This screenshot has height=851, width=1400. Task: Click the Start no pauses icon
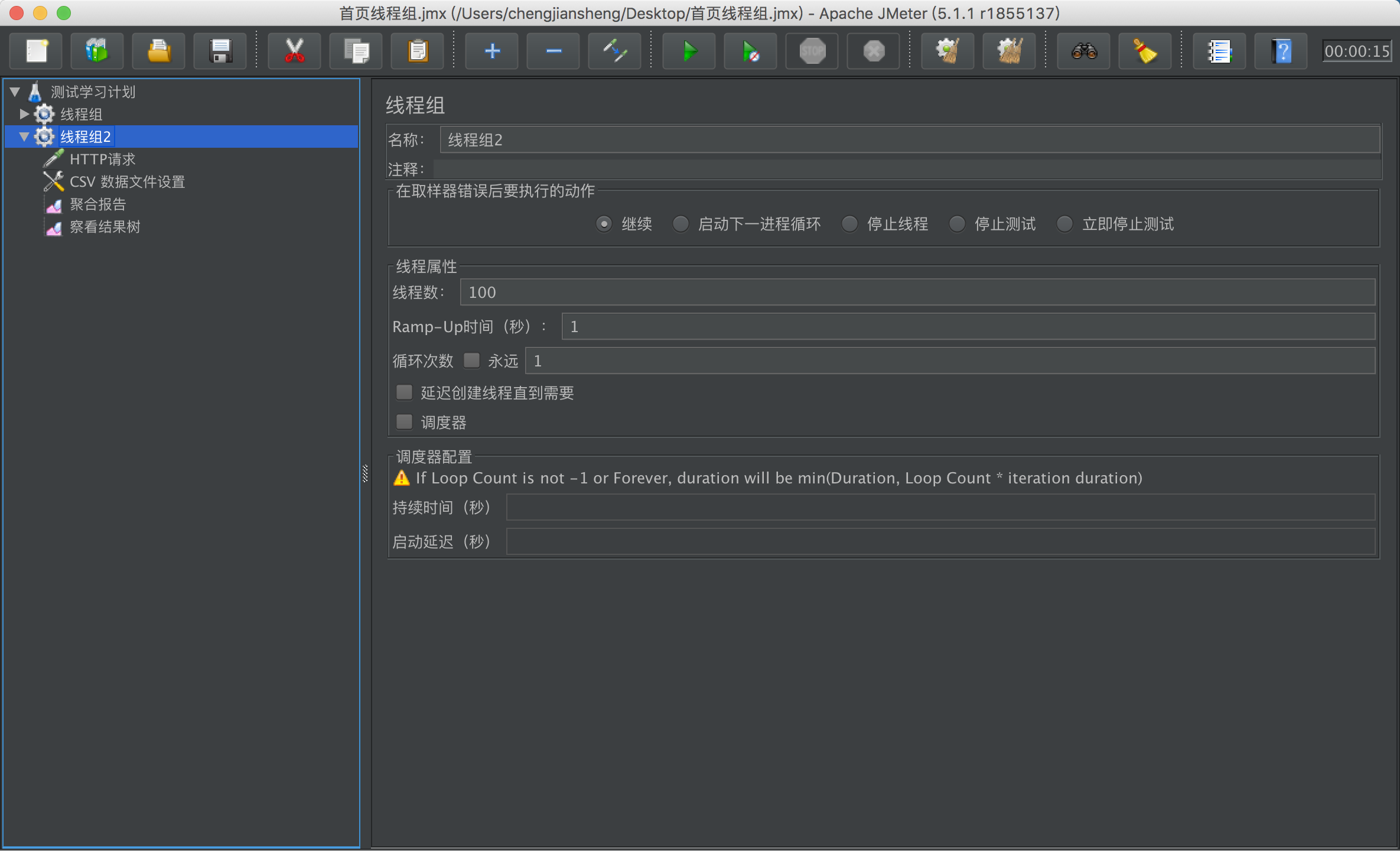[750, 51]
